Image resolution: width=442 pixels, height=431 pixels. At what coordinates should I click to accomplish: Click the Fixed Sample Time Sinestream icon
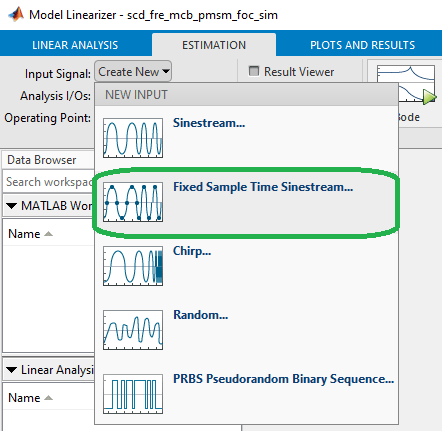click(x=133, y=202)
